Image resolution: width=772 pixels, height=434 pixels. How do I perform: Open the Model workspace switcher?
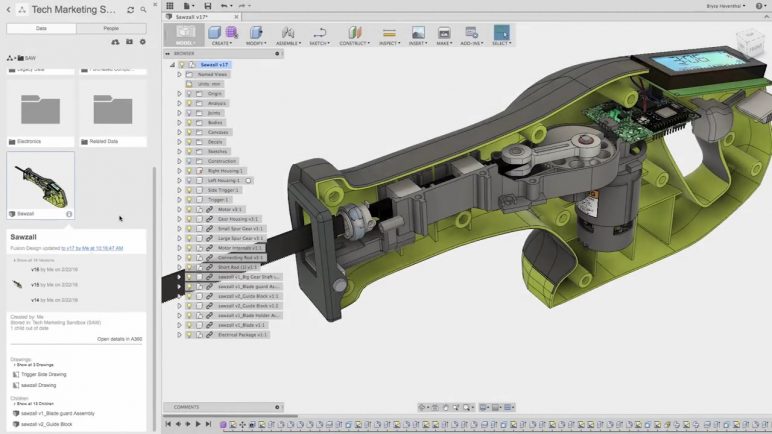click(x=185, y=34)
